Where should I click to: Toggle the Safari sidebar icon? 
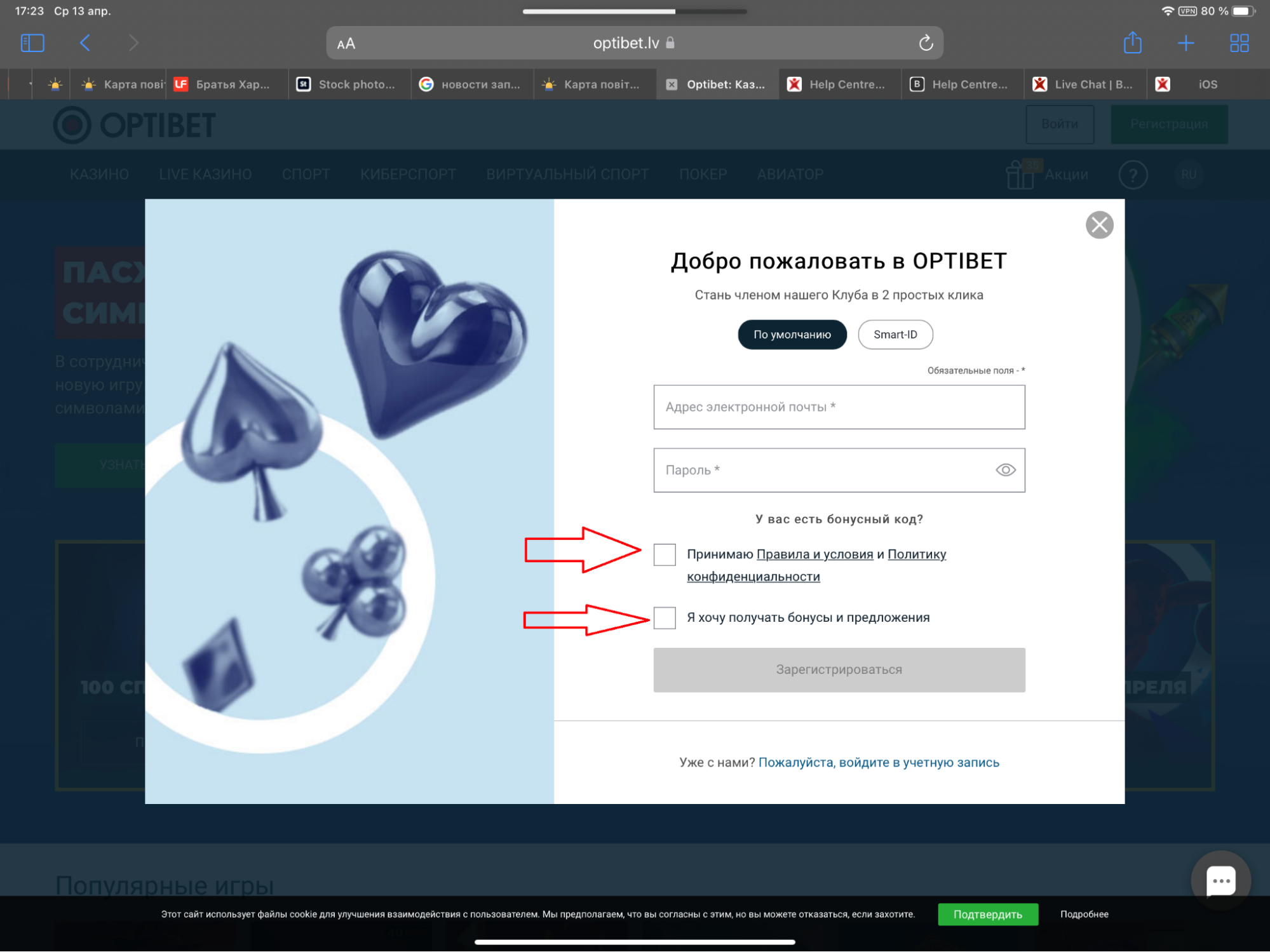[x=32, y=43]
